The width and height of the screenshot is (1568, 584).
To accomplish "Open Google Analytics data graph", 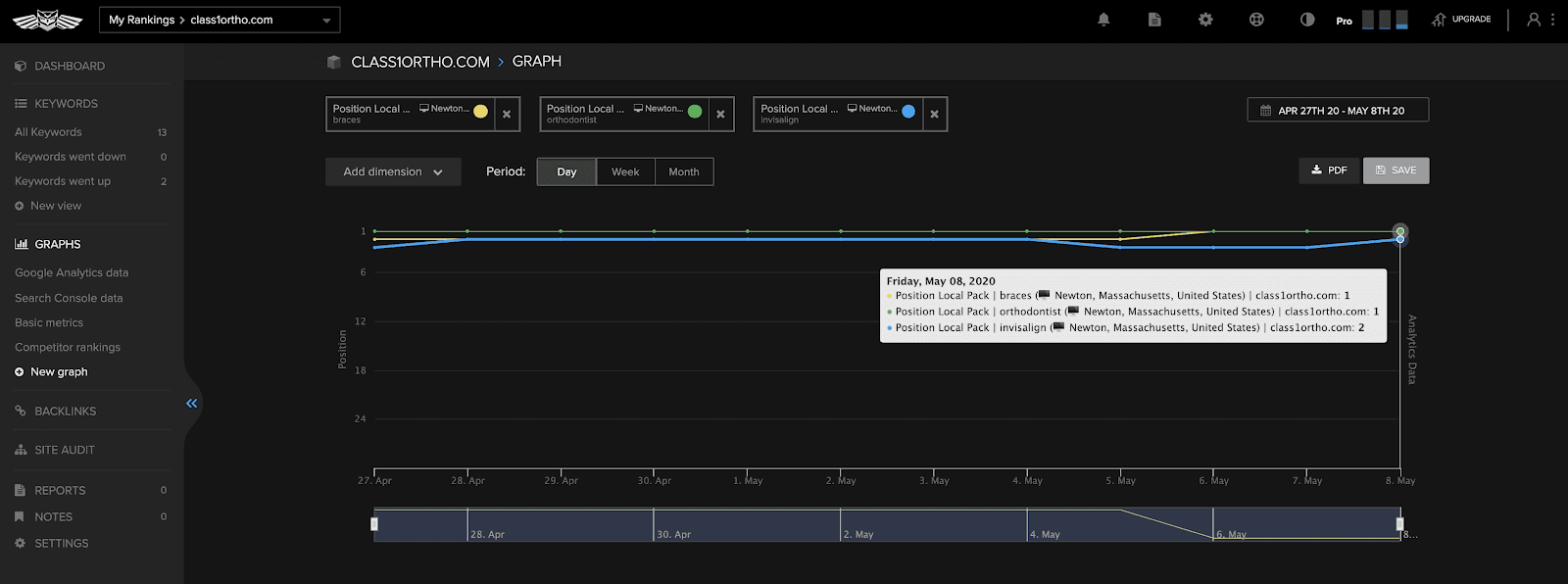I will (x=72, y=272).
